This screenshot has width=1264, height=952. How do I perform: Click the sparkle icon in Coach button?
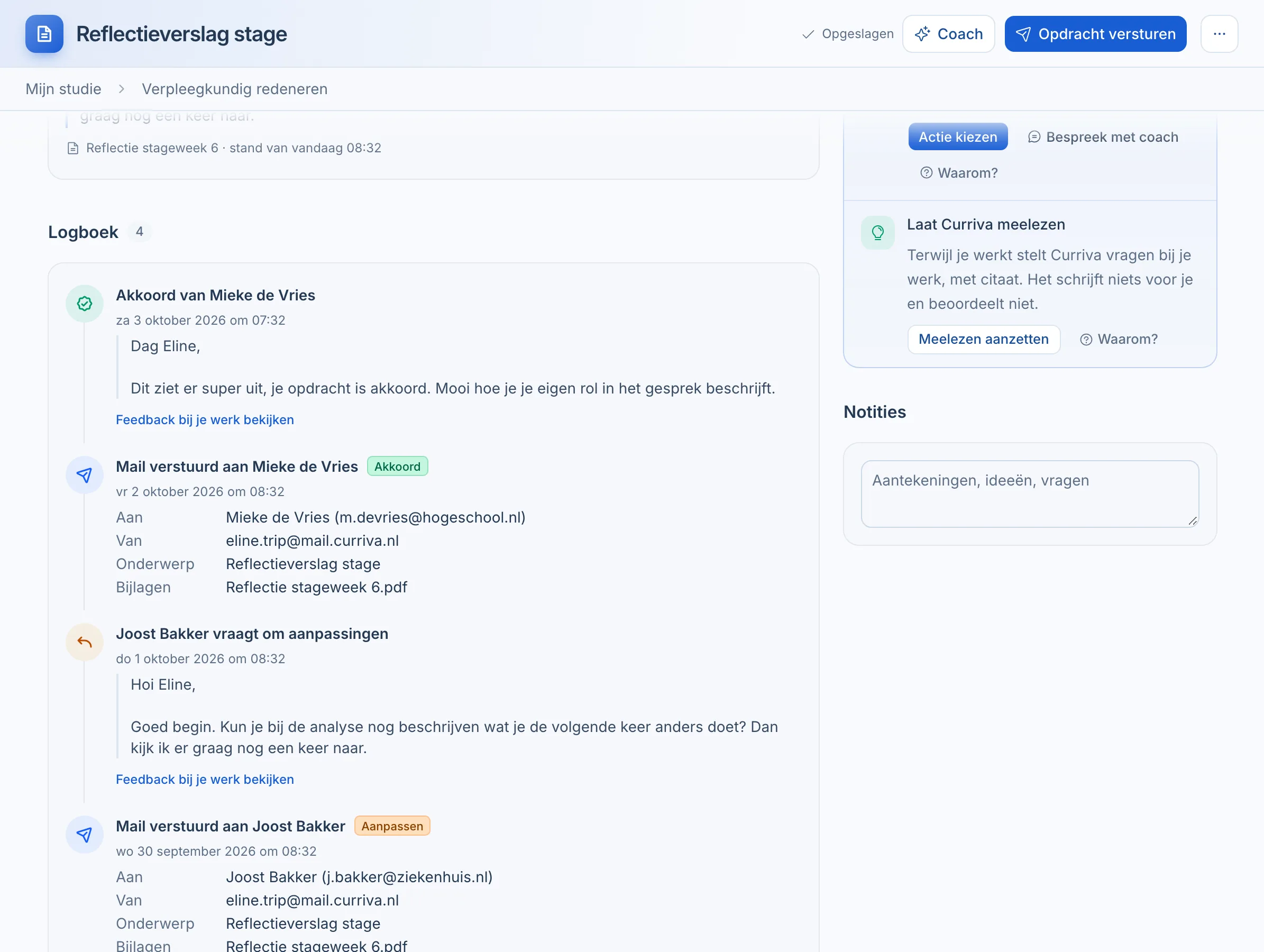[922, 34]
